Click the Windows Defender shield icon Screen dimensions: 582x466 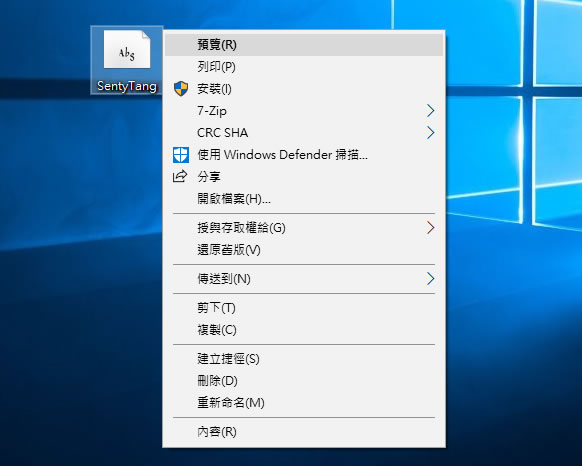[x=181, y=155]
